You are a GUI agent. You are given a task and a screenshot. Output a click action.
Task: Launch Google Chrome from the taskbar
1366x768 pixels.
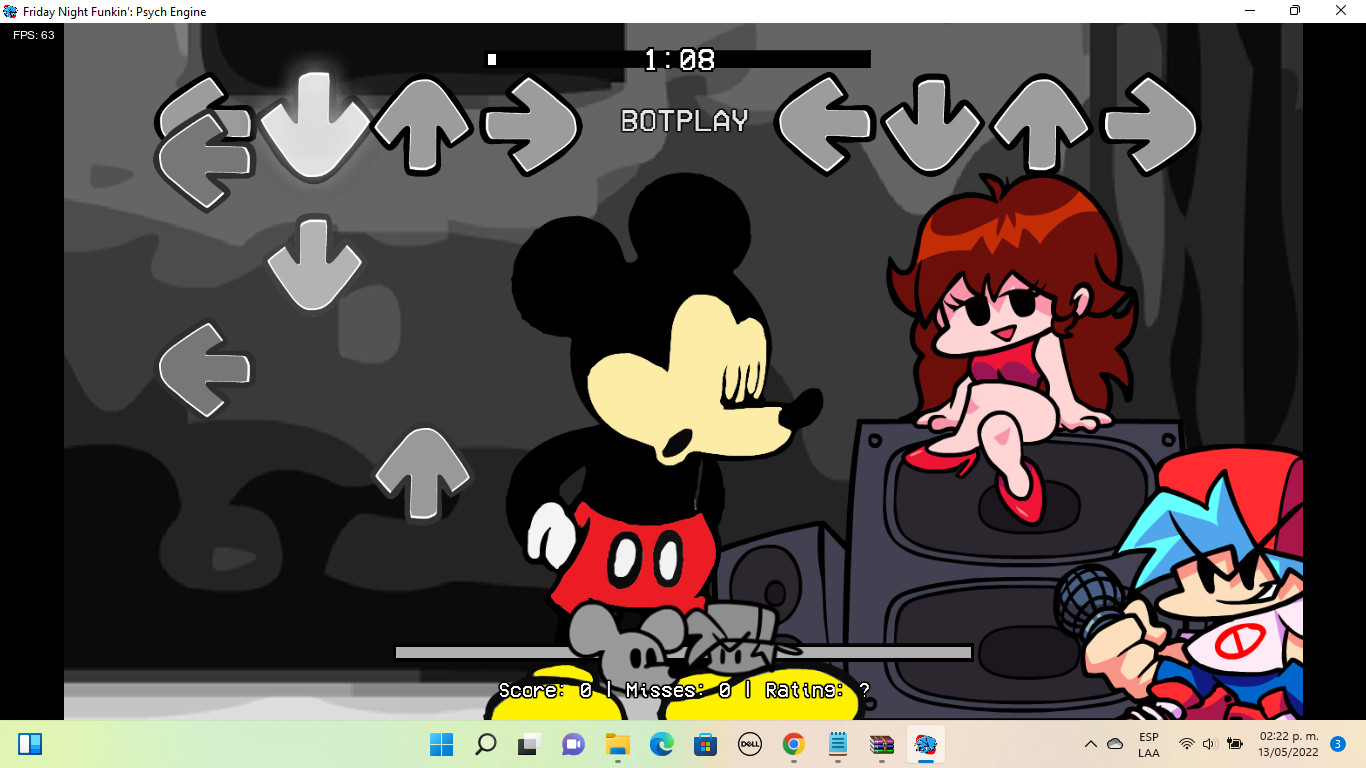[793, 744]
